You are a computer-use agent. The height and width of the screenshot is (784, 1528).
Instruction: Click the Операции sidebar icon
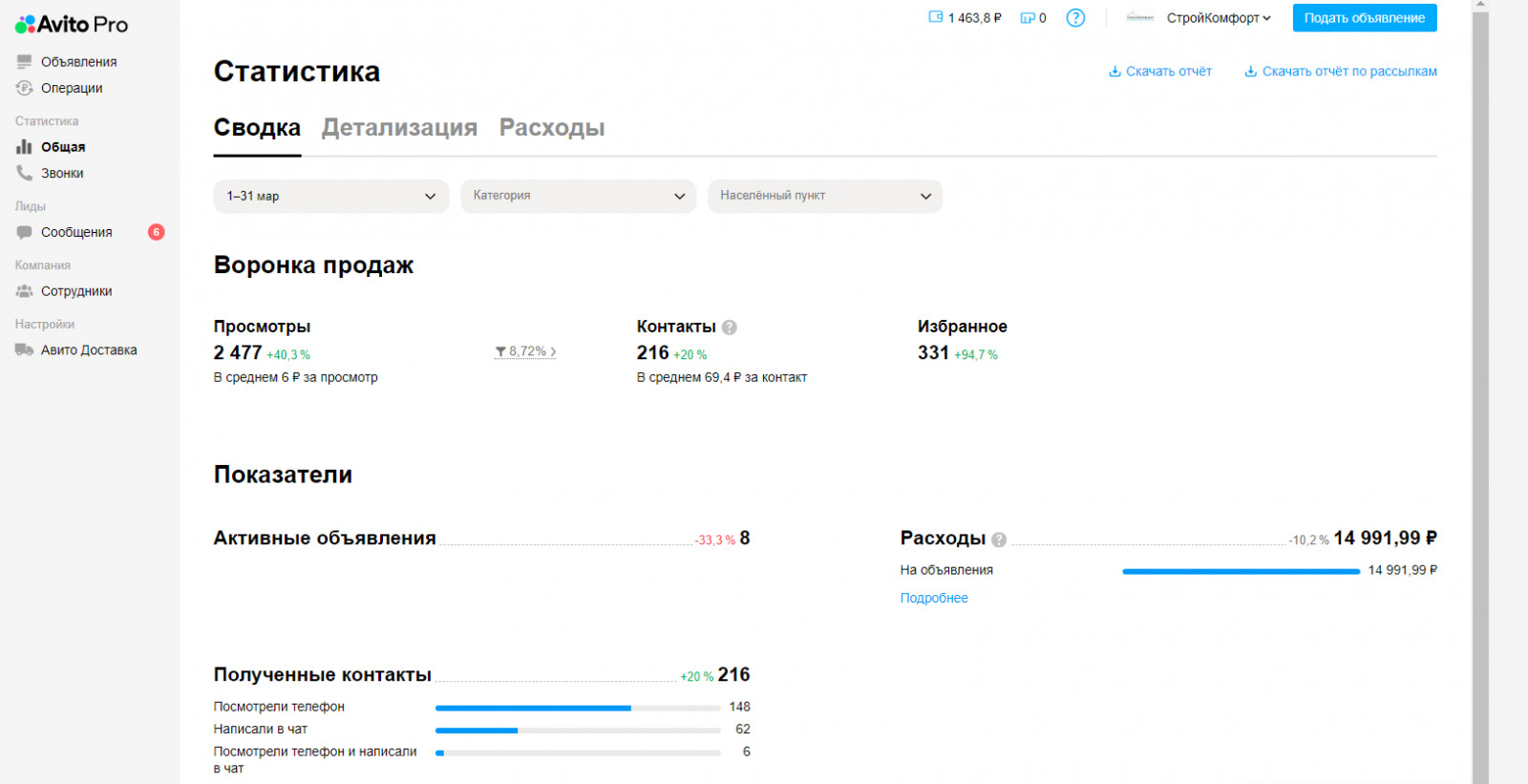click(x=24, y=88)
